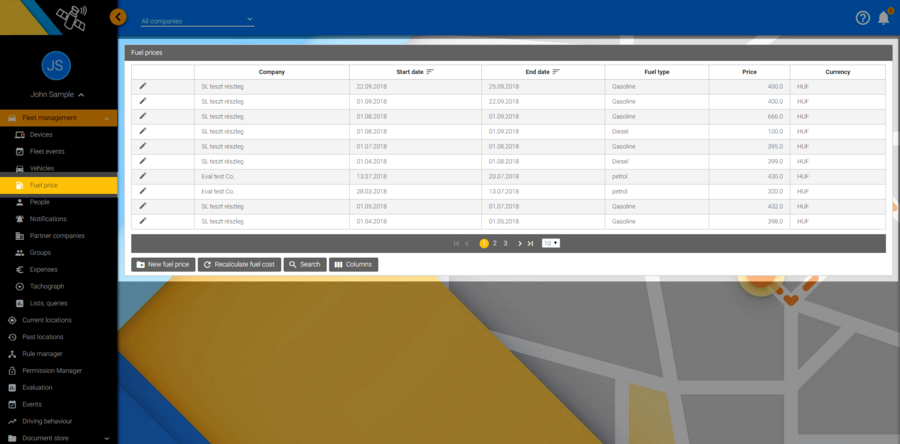Go to last page of table
This screenshot has height=444, width=900.
coord(530,243)
